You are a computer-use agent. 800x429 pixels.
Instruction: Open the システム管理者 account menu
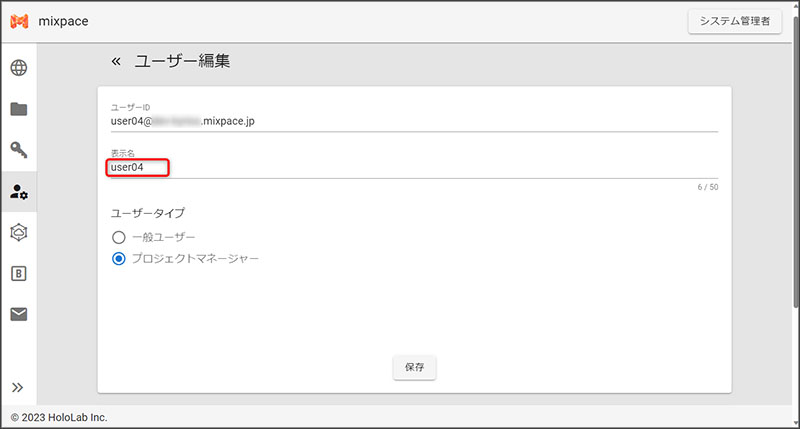[x=734, y=21]
